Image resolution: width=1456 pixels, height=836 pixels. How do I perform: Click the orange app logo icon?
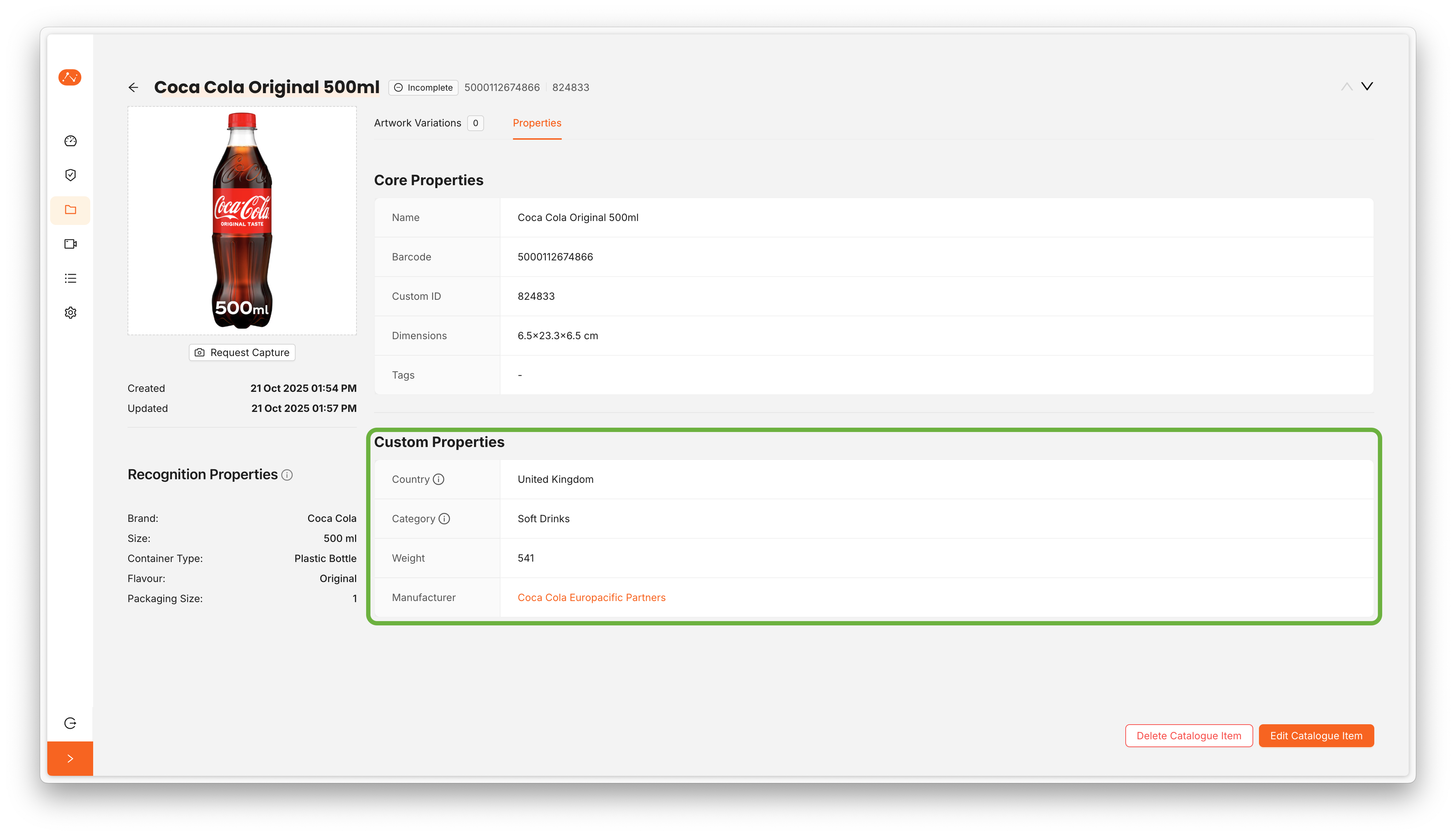pyautogui.click(x=70, y=77)
